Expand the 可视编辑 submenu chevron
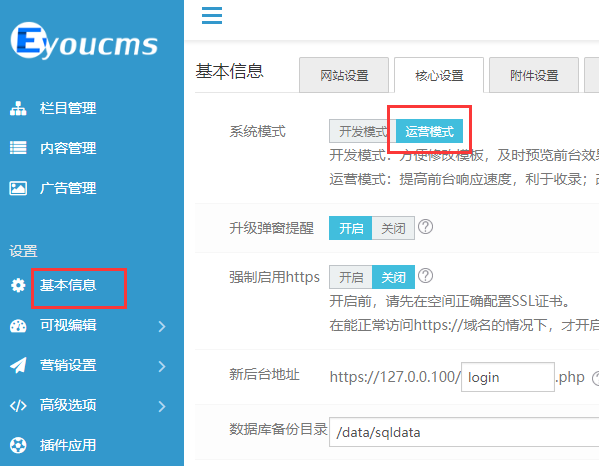599x466 pixels. [162, 326]
